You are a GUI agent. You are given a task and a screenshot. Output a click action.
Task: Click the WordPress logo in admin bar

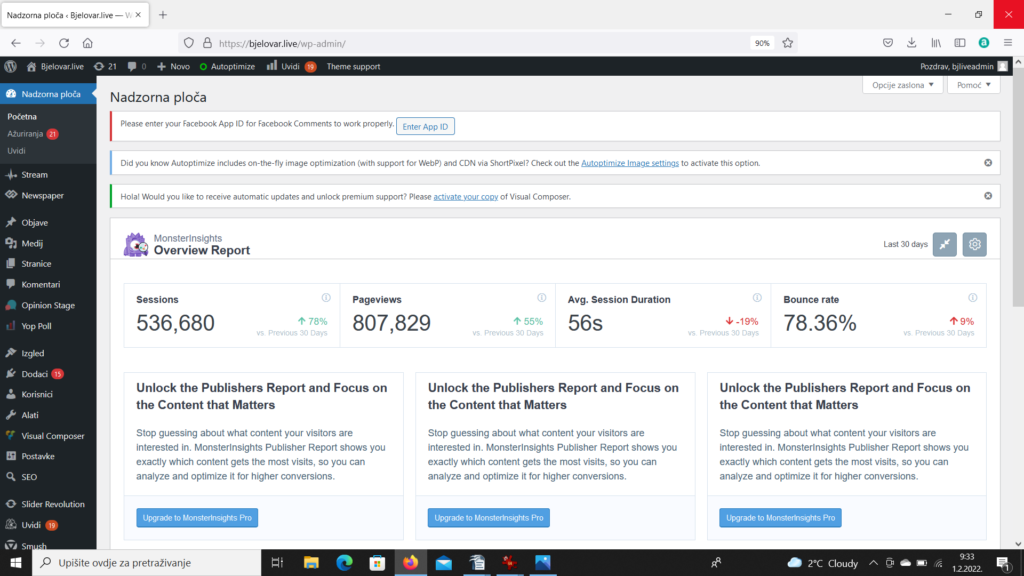coord(10,66)
